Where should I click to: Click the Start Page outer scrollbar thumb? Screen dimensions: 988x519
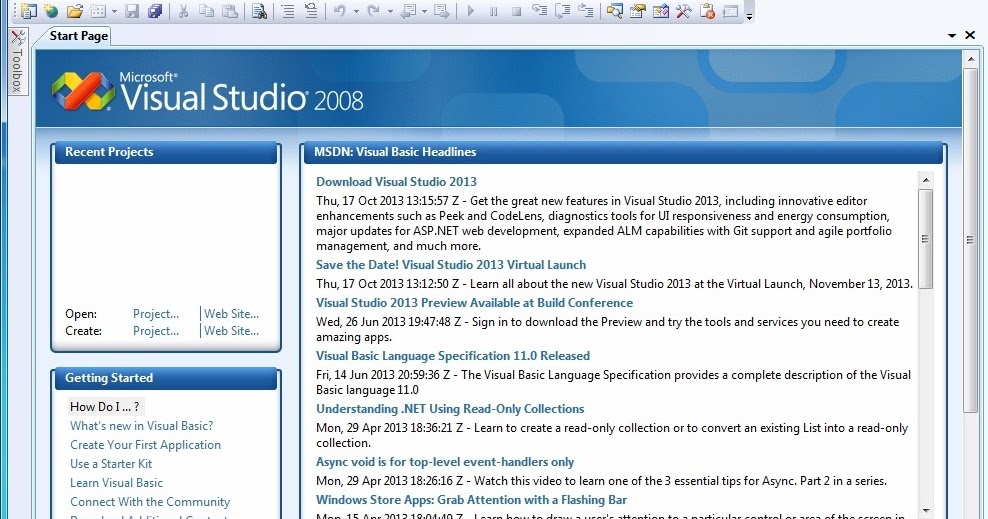click(x=970, y=241)
